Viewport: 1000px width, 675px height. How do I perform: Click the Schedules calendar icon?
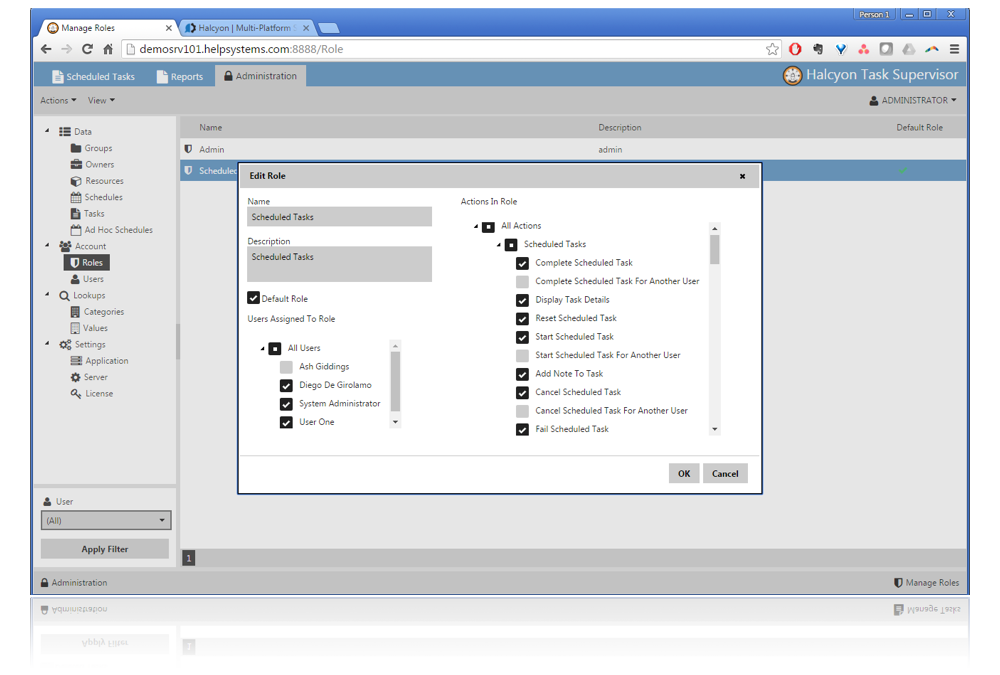pos(76,197)
